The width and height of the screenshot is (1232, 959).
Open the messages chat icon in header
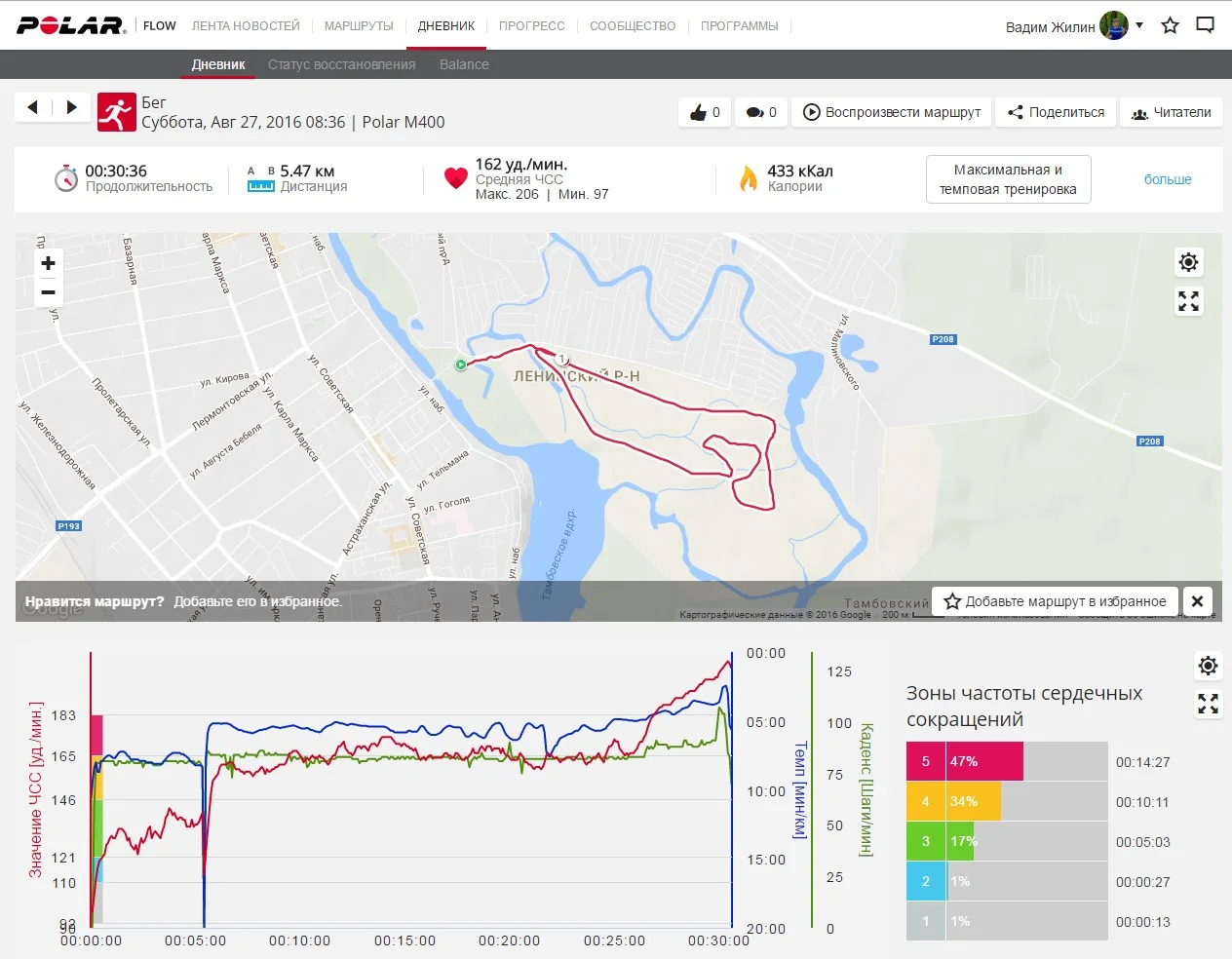[1206, 26]
